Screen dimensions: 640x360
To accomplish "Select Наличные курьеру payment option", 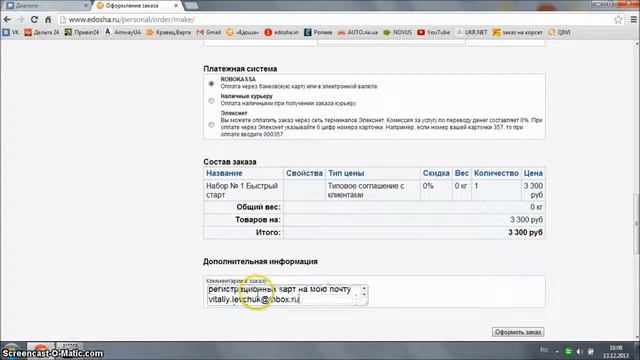I will [211, 100].
